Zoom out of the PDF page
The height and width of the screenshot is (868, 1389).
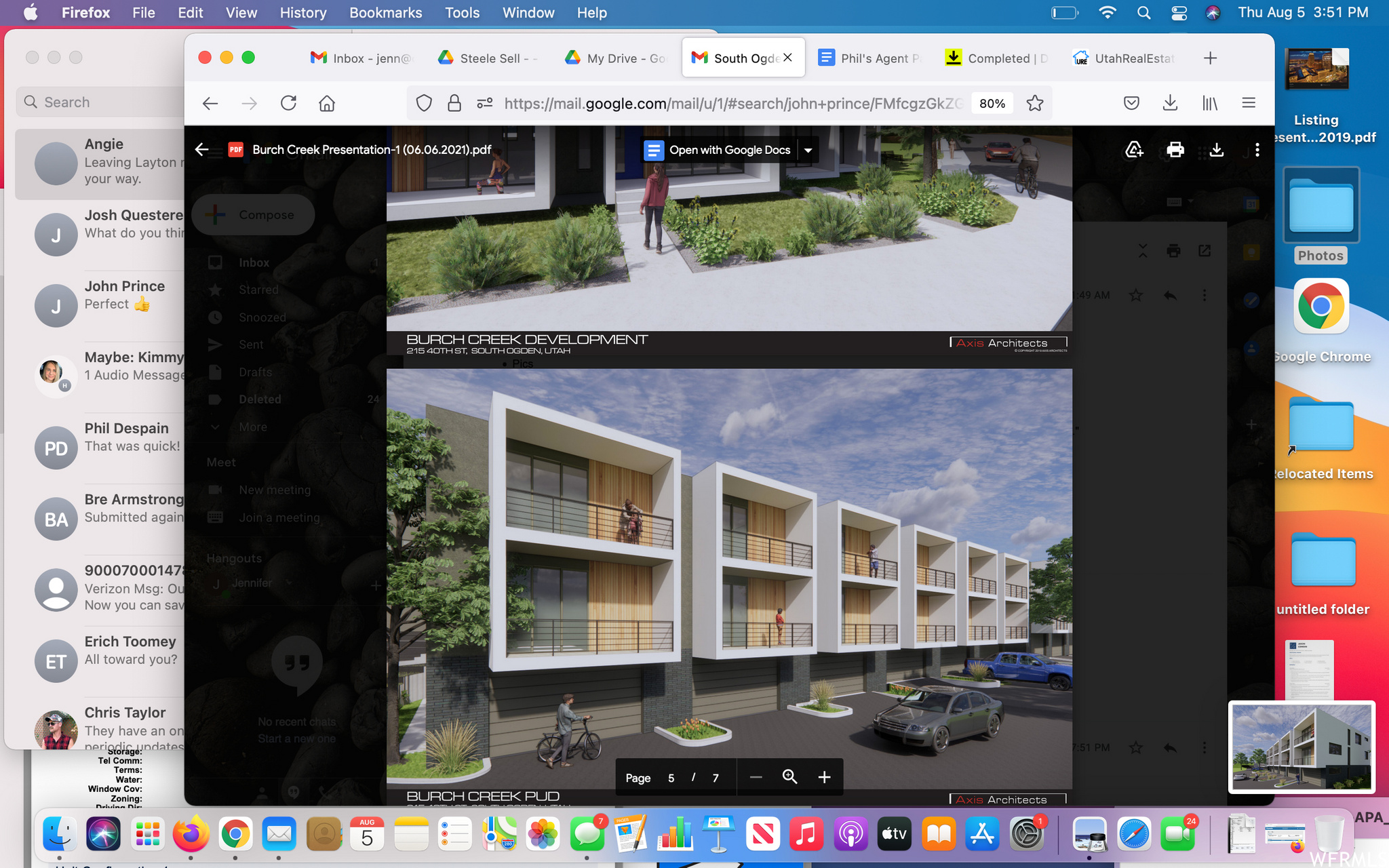coord(756,776)
